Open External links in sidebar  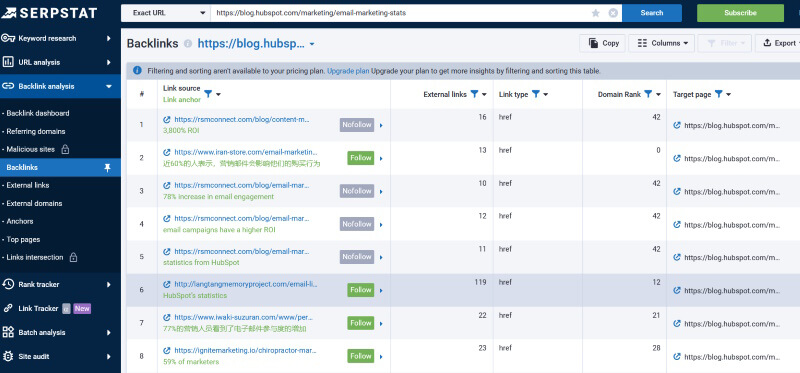click(28, 185)
